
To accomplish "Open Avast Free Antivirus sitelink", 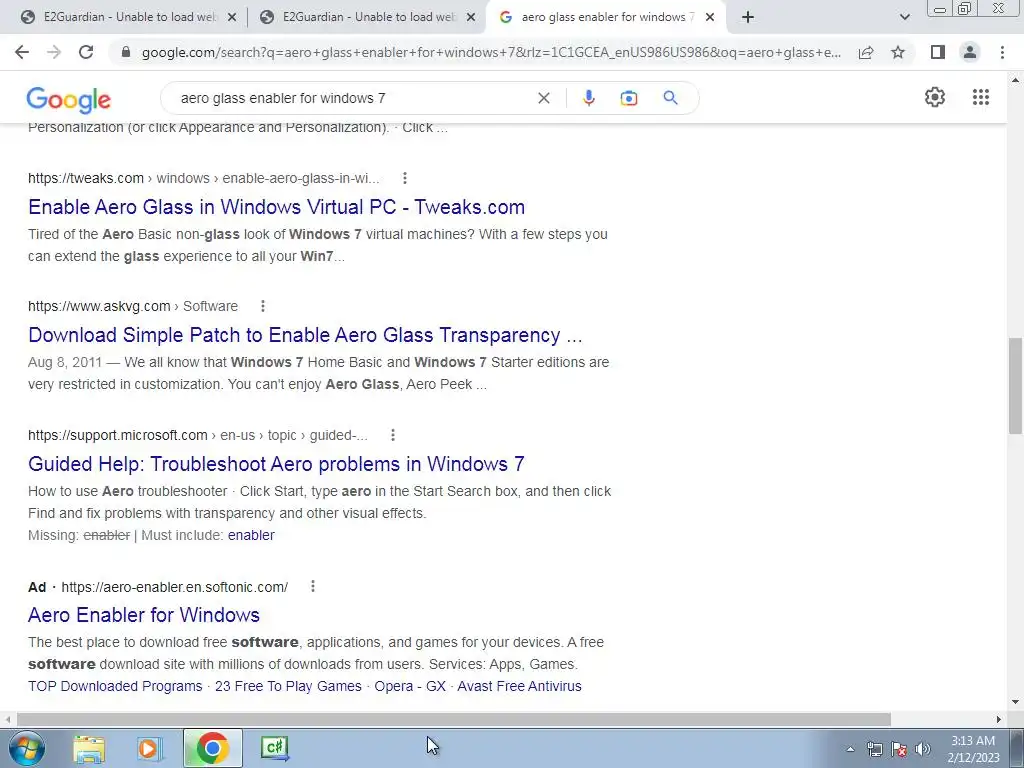I will (x=519, y=686).
